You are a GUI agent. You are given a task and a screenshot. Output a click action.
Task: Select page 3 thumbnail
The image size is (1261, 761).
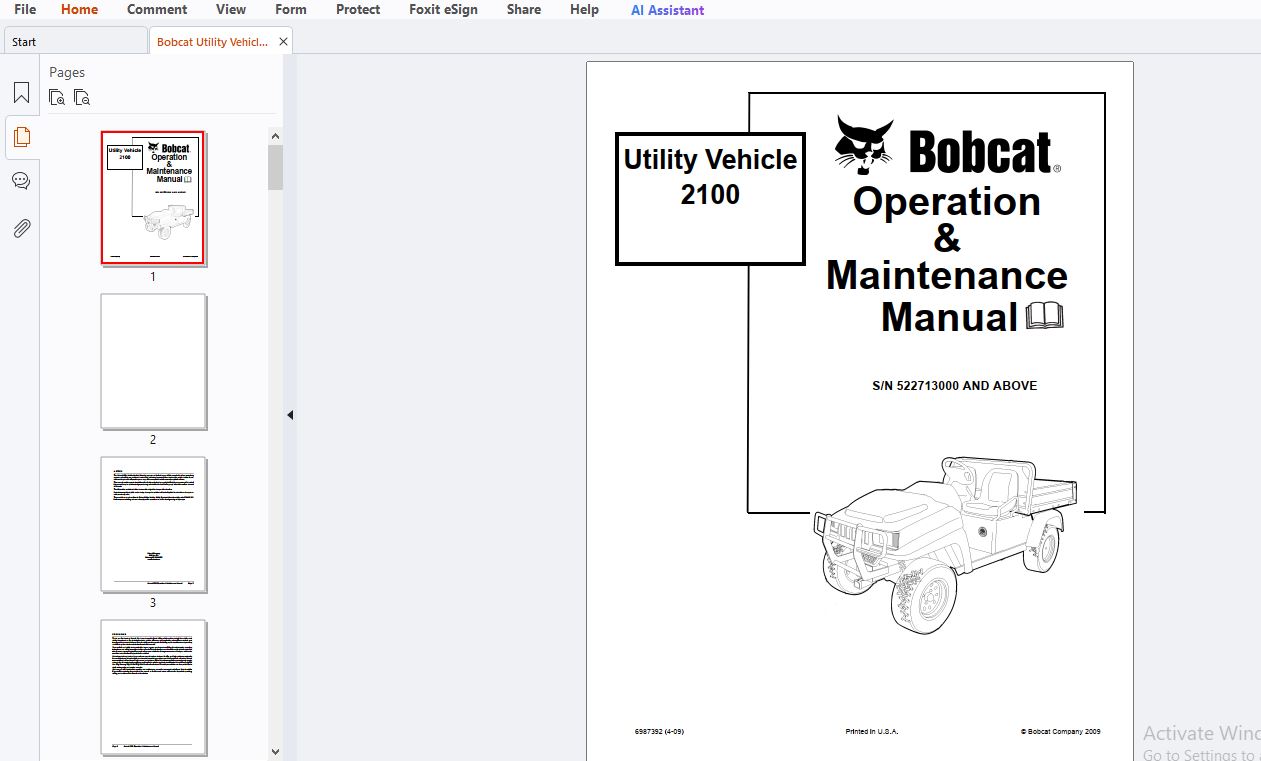[x=153, y=524]
